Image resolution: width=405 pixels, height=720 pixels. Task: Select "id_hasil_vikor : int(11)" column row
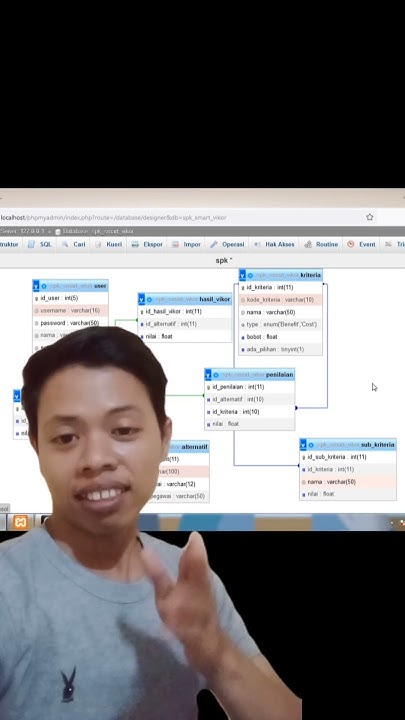point(185,311)
